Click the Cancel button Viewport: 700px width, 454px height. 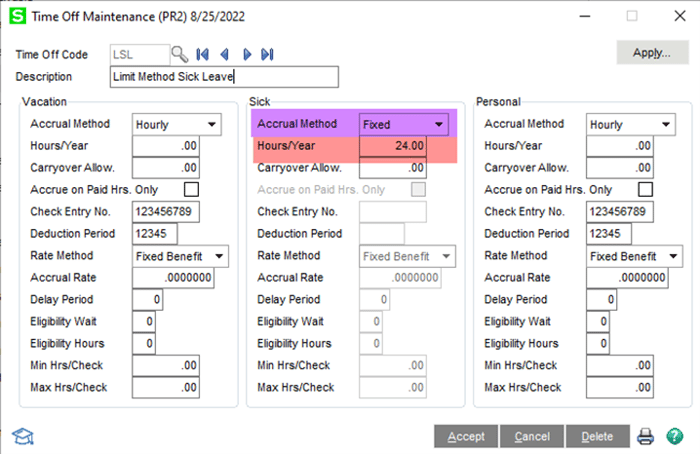click(532, 437)
